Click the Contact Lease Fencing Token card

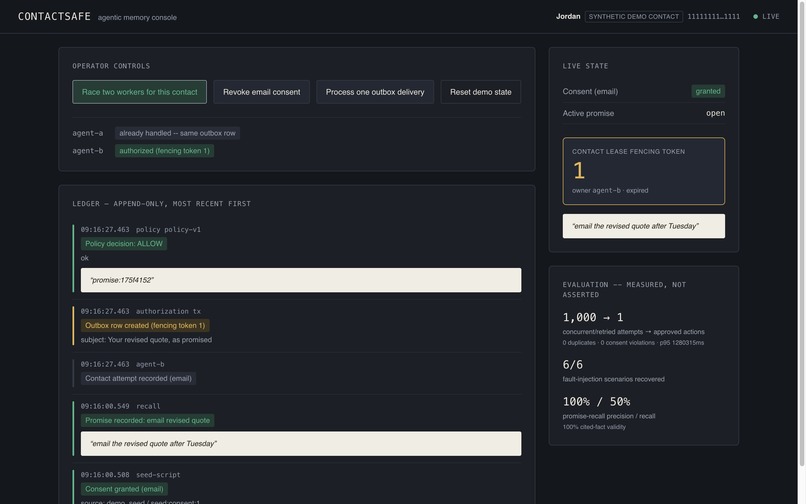(x=644, y=171)
